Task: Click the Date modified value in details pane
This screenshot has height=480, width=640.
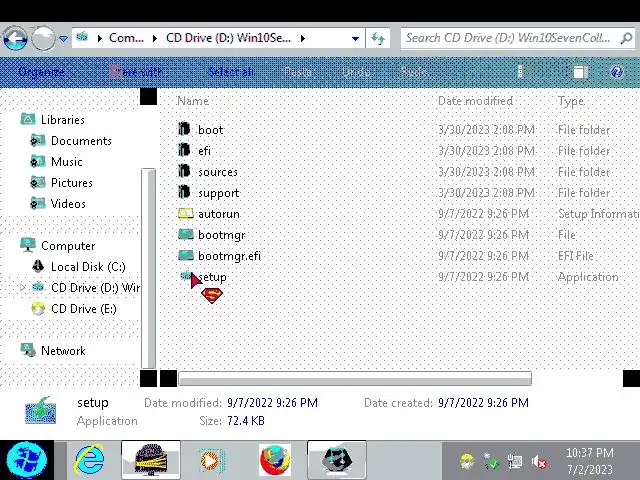Action: [x=272, y=403]
